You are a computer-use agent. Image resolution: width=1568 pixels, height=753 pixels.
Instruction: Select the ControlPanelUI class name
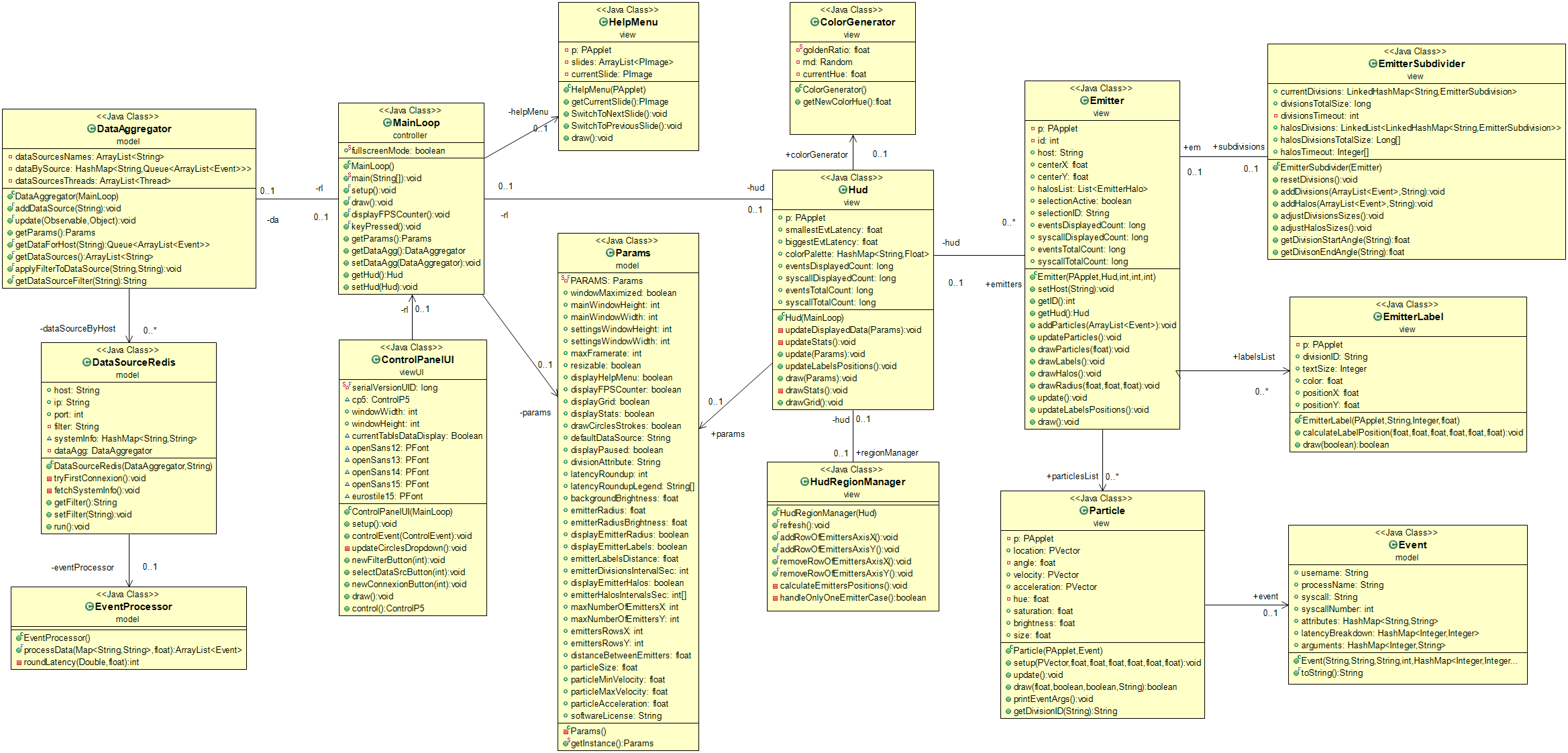point(417,360)
